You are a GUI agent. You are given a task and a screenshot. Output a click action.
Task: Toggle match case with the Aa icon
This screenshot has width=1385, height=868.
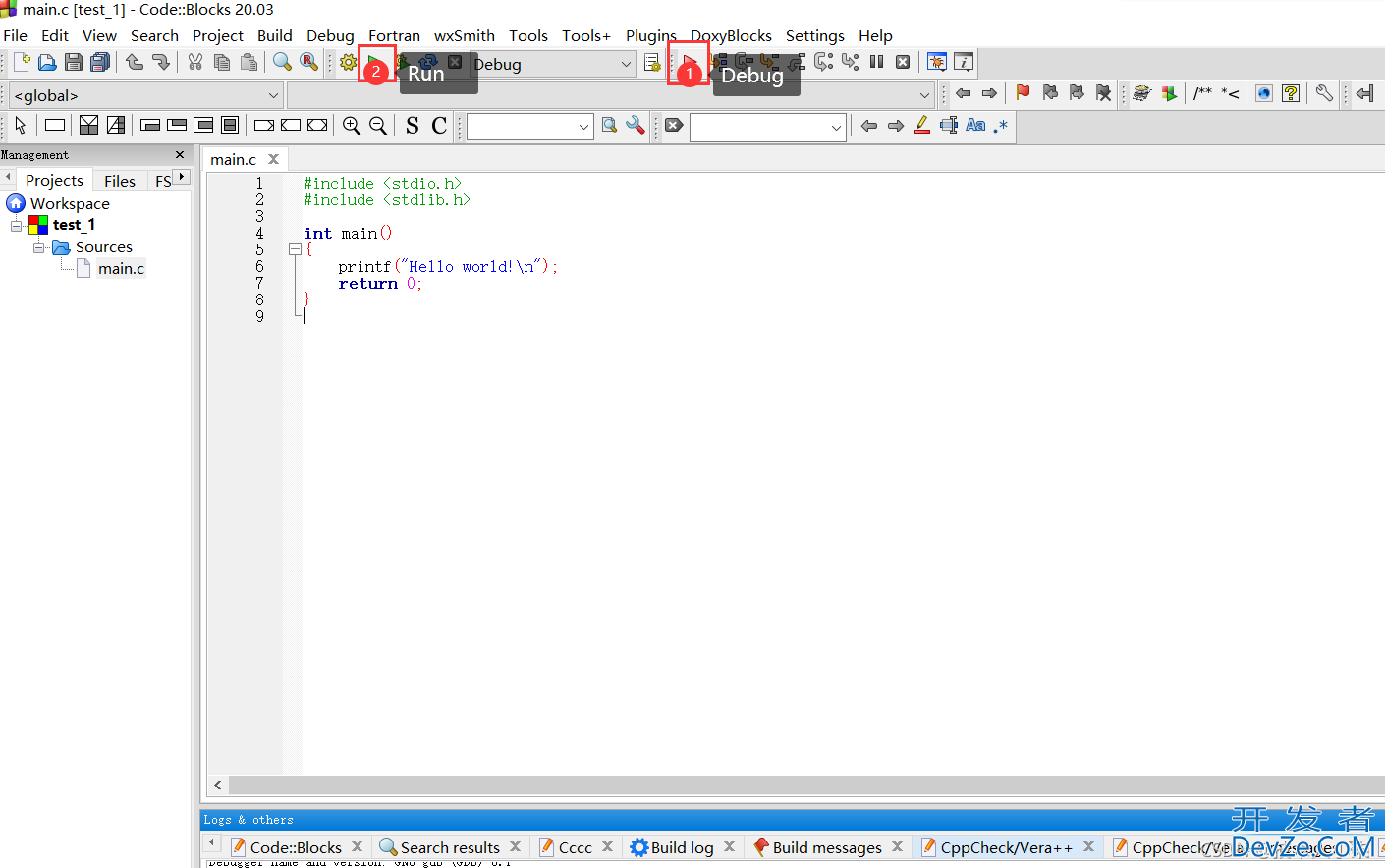(x=975, y=125)
